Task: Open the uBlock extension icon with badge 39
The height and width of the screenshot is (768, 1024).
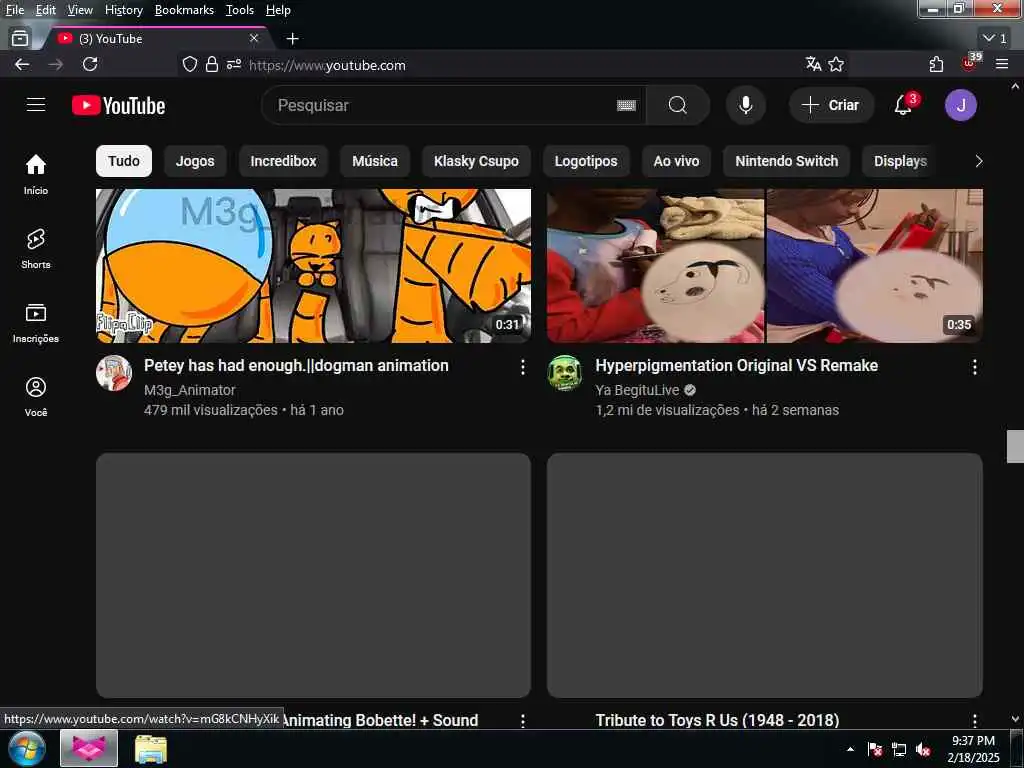Action: (x=971, y=63)
